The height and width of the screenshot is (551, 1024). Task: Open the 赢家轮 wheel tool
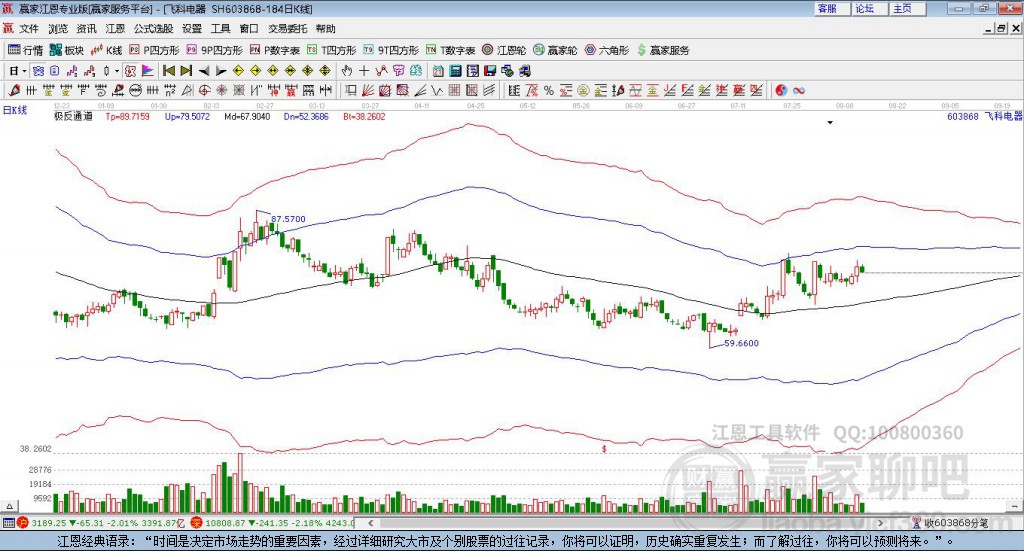pos(555,50)
